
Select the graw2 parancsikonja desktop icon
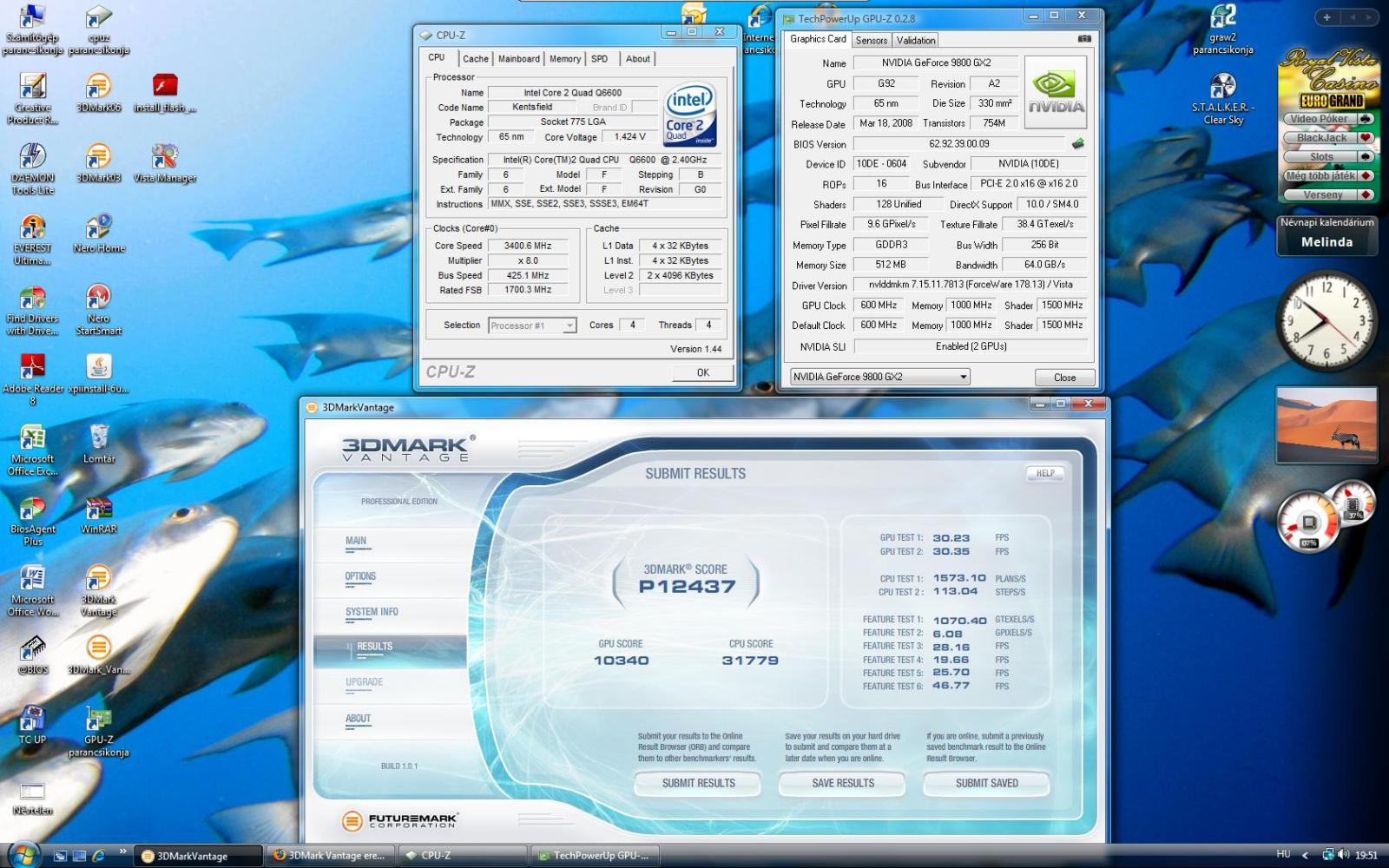(1222, 29)
